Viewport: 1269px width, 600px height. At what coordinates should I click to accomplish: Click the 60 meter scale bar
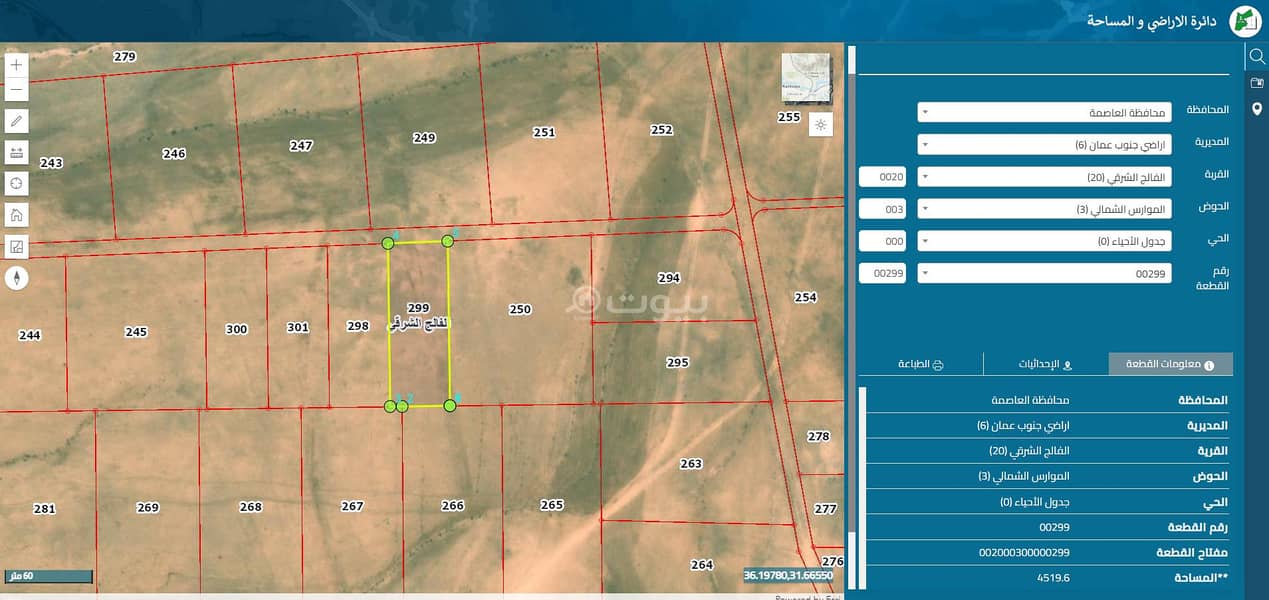click(x=48, y=577)
